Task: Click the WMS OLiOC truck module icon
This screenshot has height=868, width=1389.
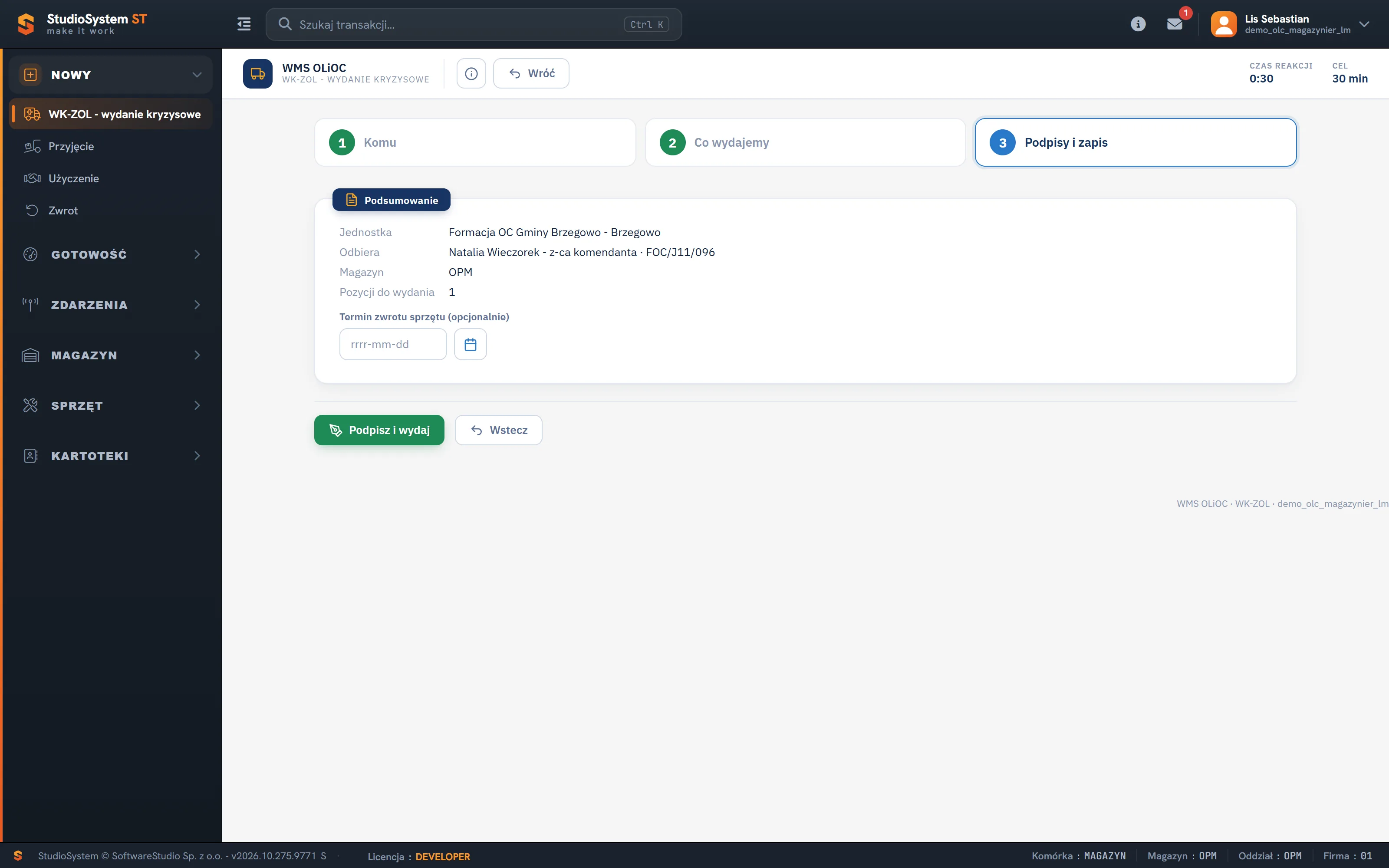Action: [257, 73]
